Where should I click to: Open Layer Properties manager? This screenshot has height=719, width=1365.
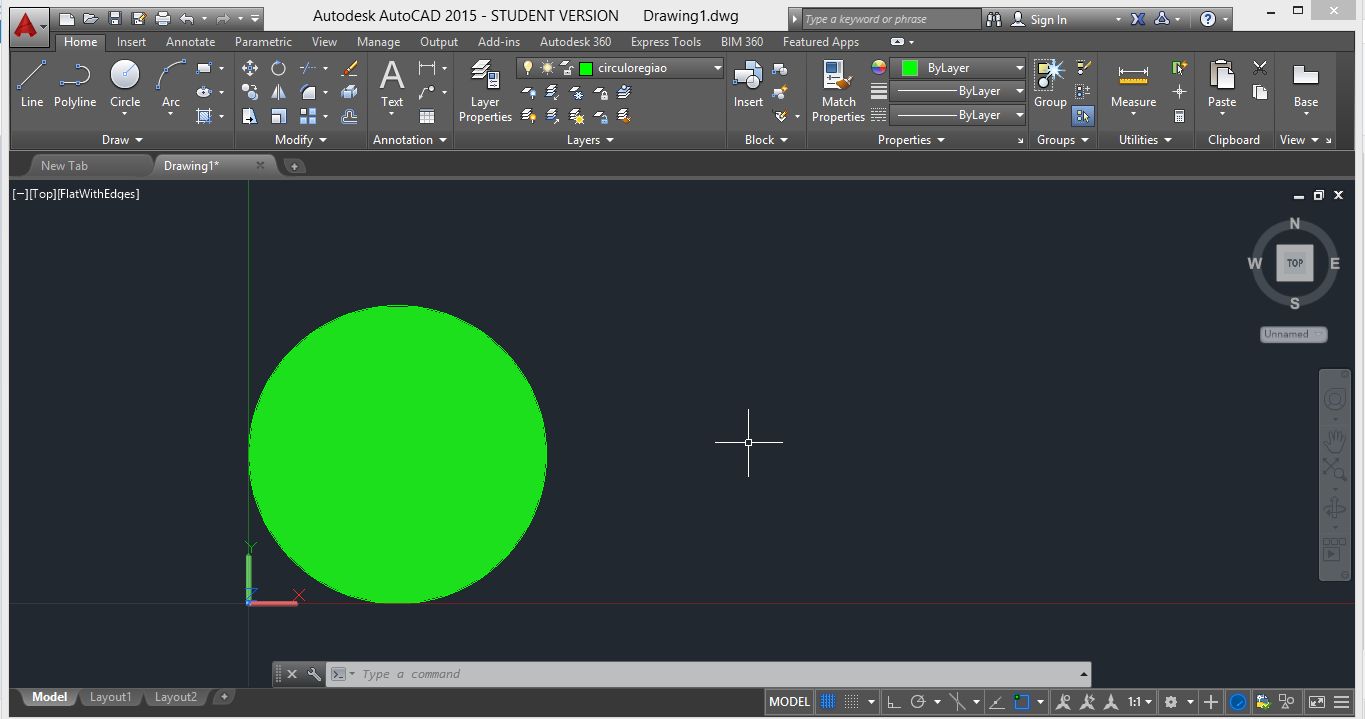click(x=485, y=91)
